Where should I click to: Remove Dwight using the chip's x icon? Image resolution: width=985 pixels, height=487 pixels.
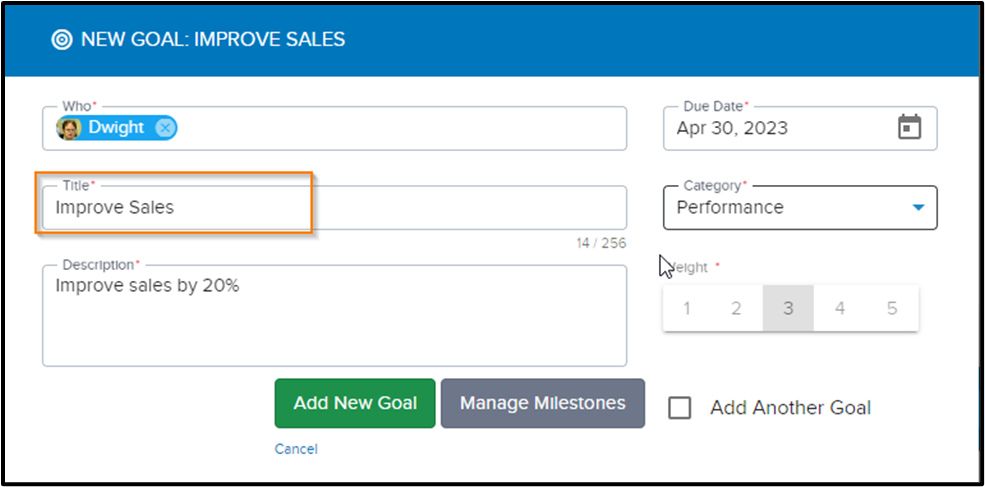tap(165, 128)
